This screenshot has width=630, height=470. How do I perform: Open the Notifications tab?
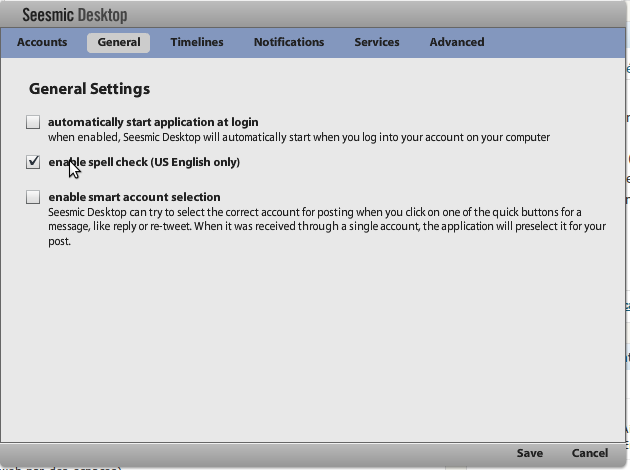(x=289, y=42)
